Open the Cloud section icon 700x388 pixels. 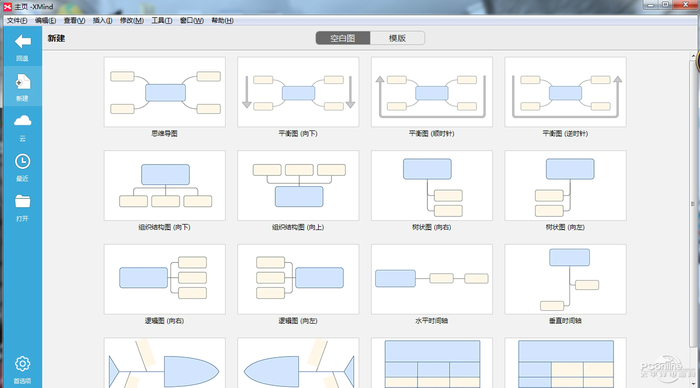click(22, 121)
